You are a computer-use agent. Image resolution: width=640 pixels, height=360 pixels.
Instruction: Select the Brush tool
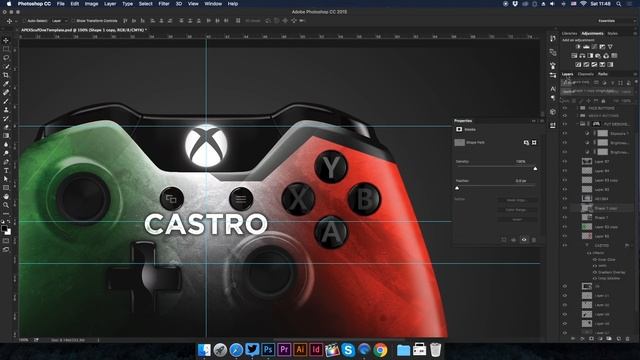point(6,101)
